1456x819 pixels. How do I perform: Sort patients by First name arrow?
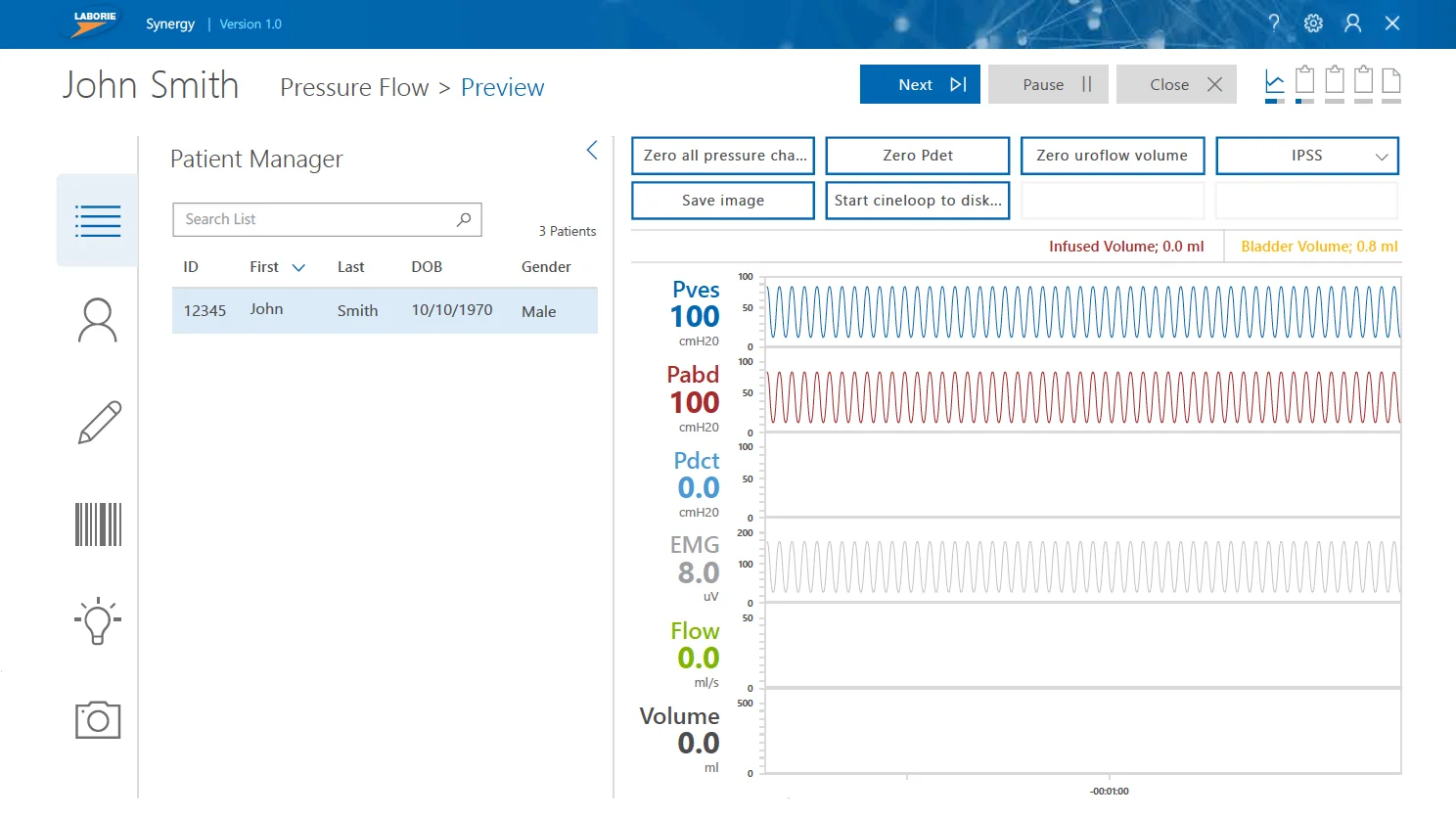pos(299,268)
